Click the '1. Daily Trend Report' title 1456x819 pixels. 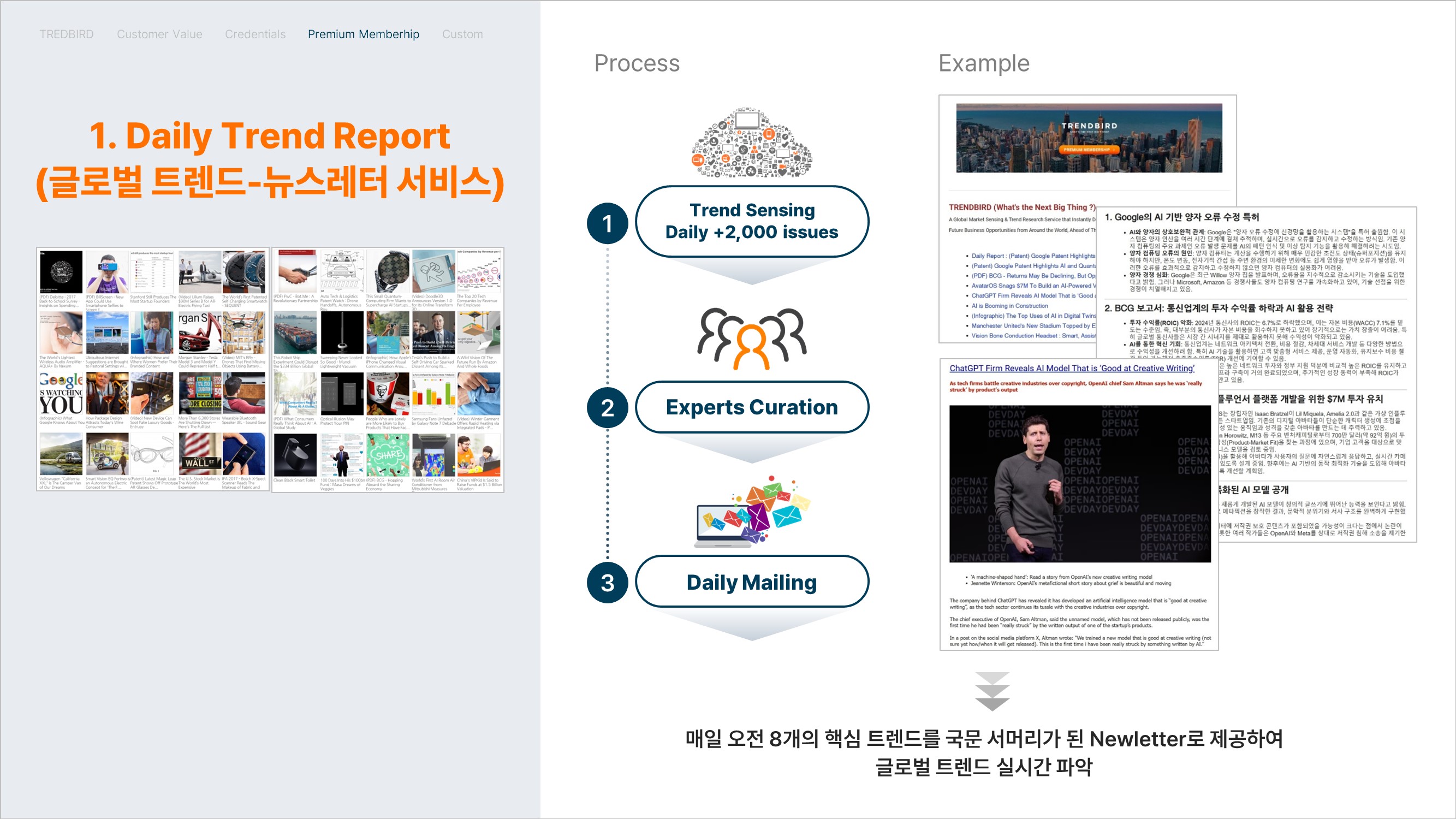click(270, 136)
